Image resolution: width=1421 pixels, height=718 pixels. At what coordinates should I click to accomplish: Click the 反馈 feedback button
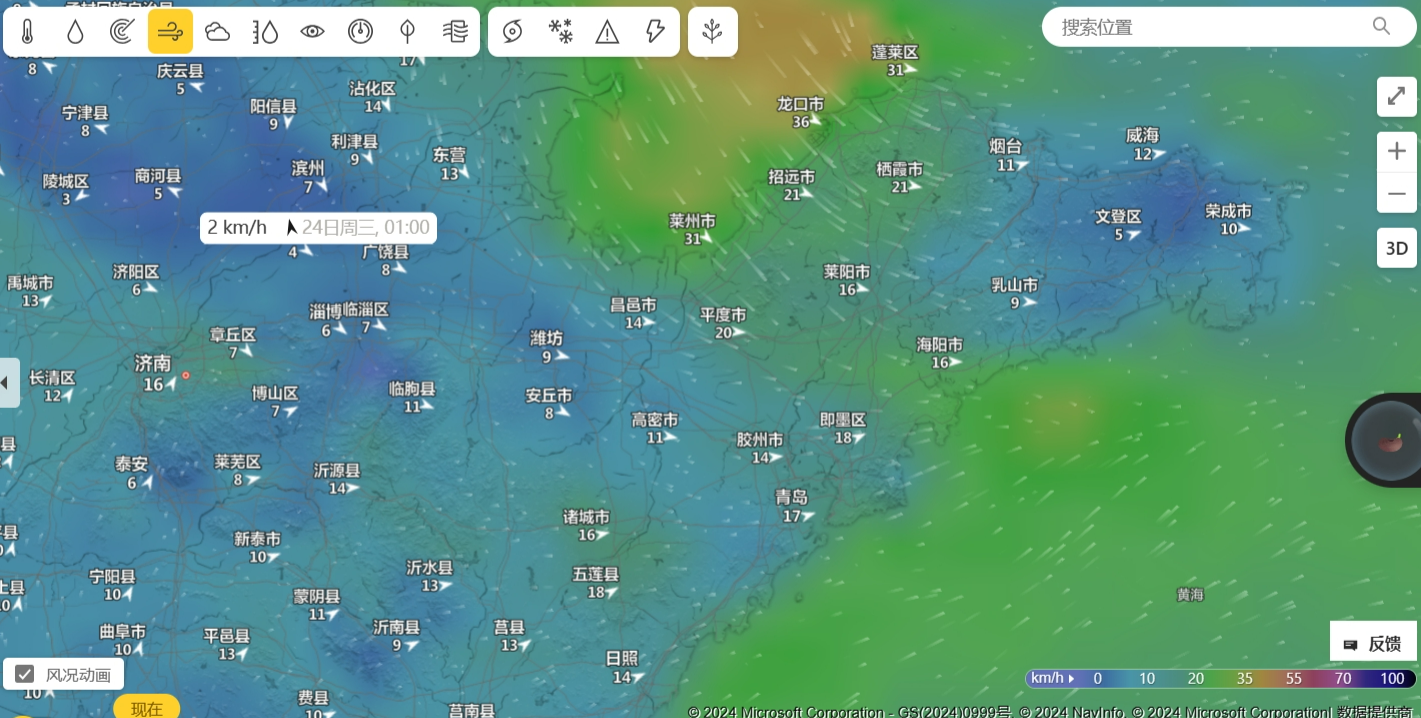tap(1374, 643)
